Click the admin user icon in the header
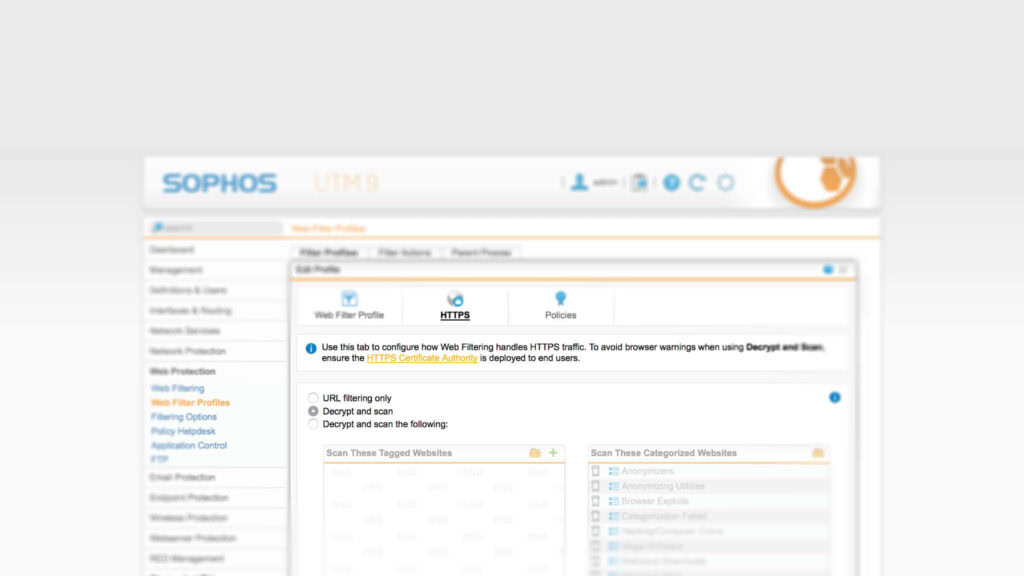This screenshot has height=576, width=1024. (578, 181)
